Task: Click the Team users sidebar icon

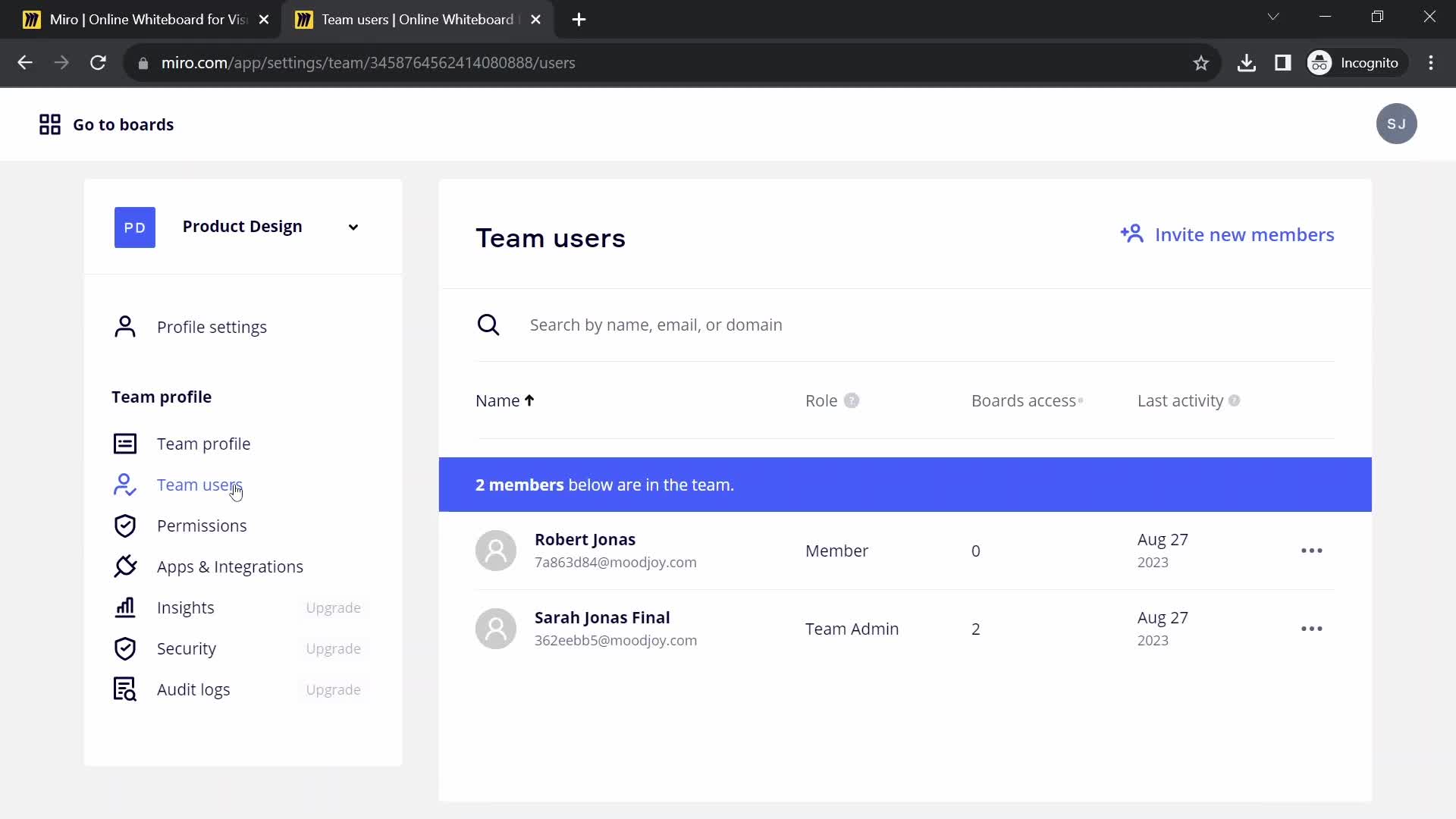Action: coord(125,484)
